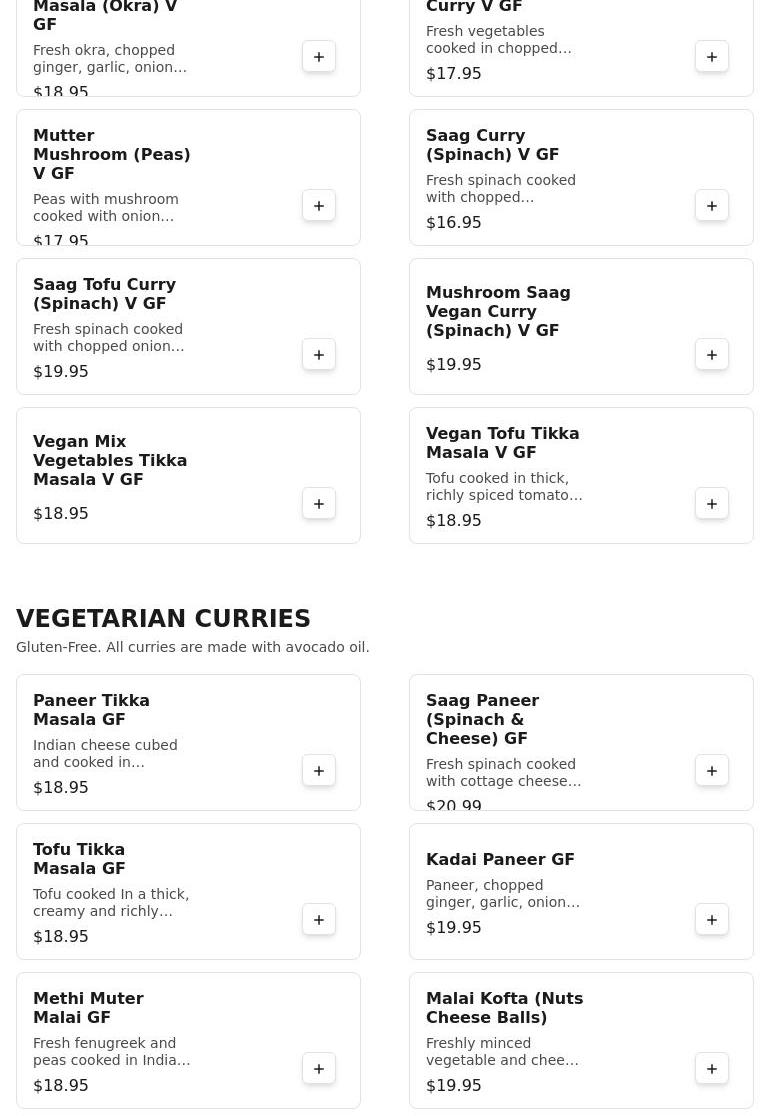Viewport: 770px width, 1116px height.
Task: Open Kadai Paneer GF item title
Action: pos(500,859)
